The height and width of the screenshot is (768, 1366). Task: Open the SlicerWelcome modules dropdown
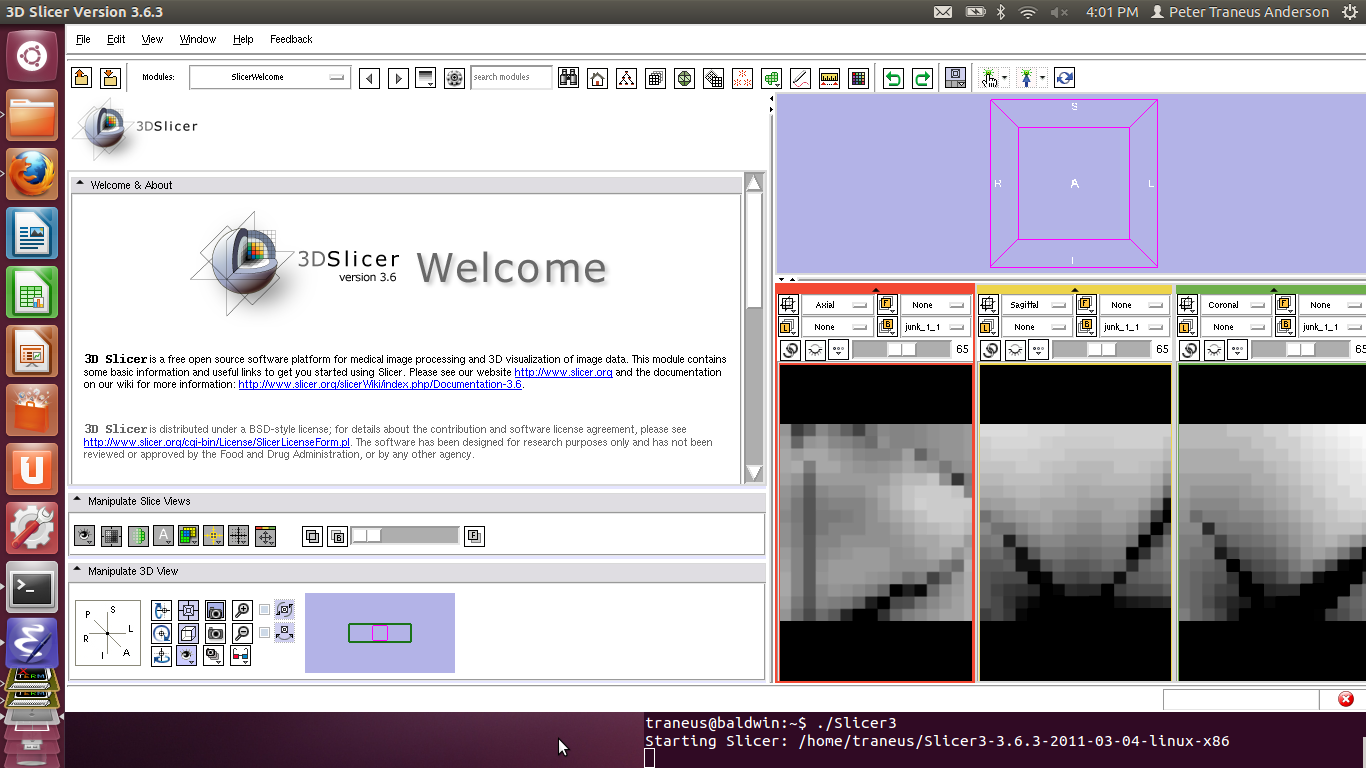click(270, 77)
